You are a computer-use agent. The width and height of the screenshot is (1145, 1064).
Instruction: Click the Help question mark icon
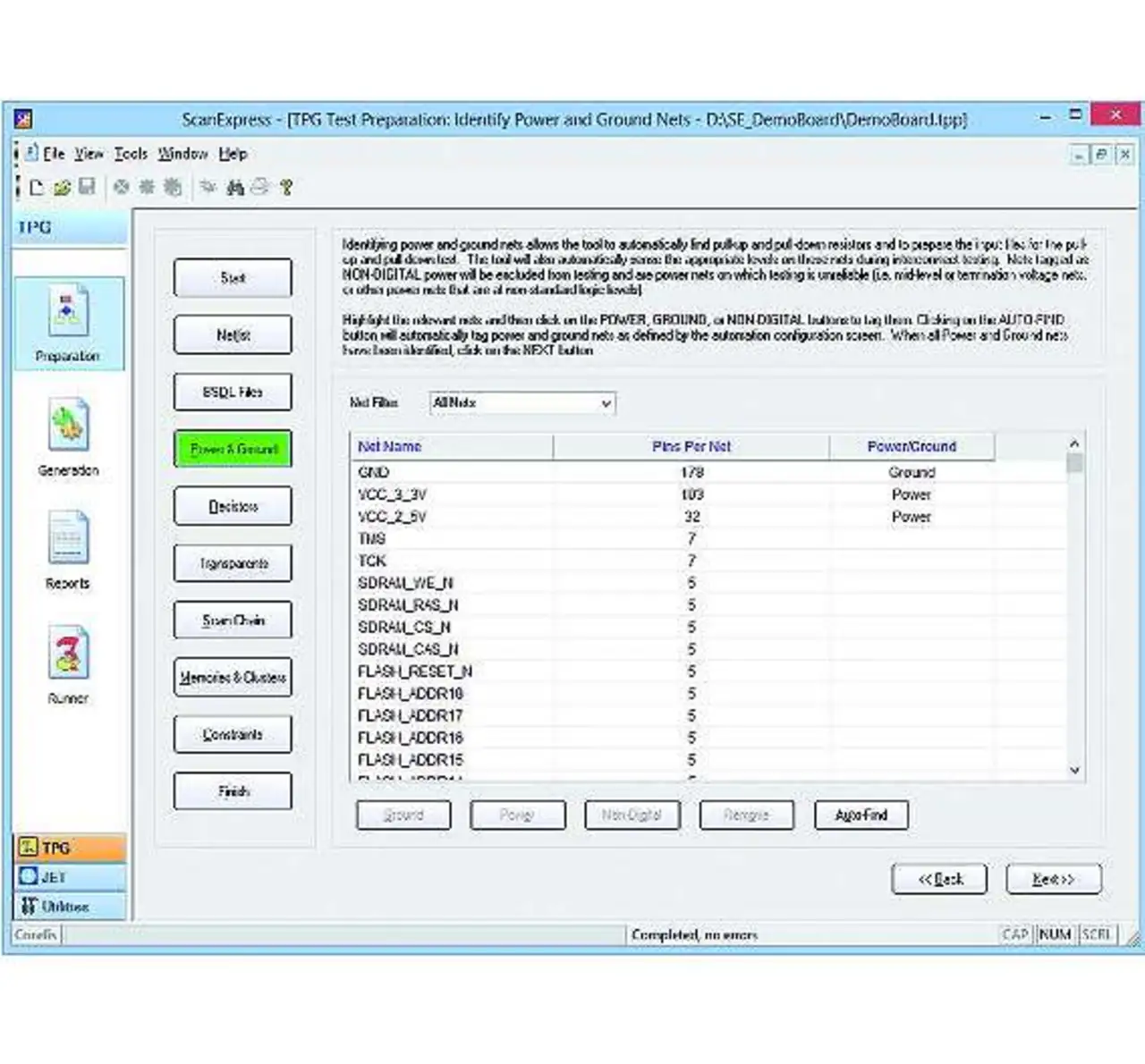point(286,187)
